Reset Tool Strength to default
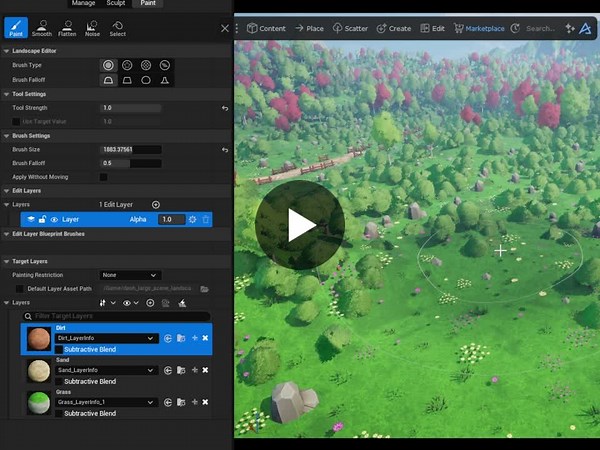This screenshot has width=600, height=450. [x=225, y=108]
